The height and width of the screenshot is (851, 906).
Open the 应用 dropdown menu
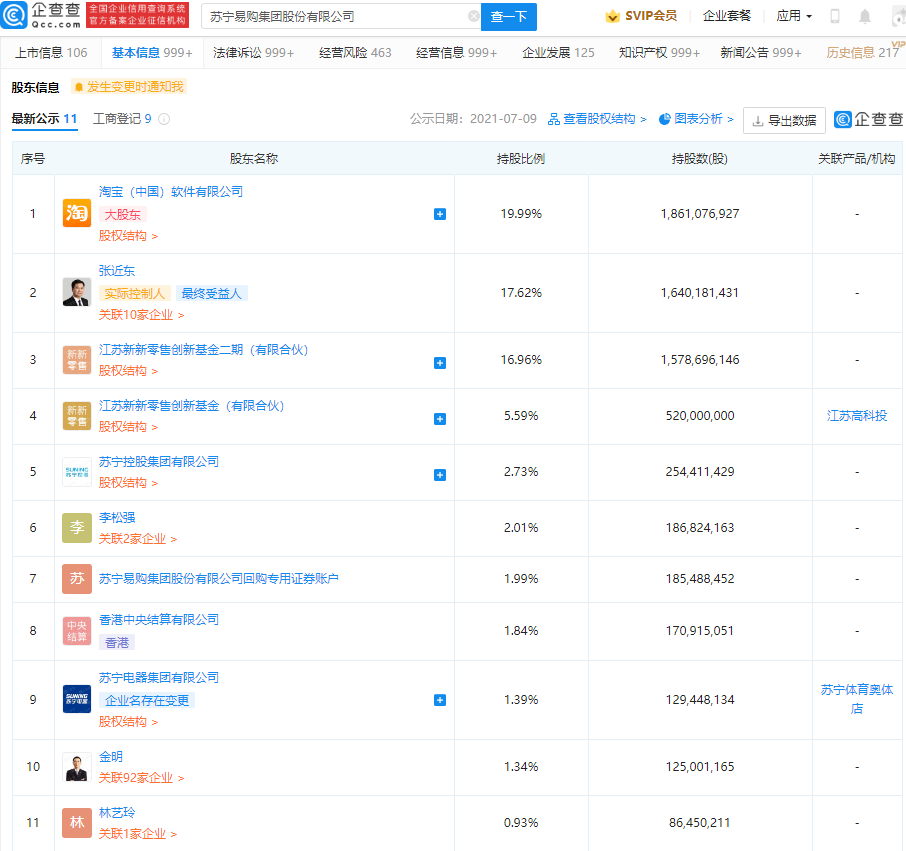pos(794,16)
